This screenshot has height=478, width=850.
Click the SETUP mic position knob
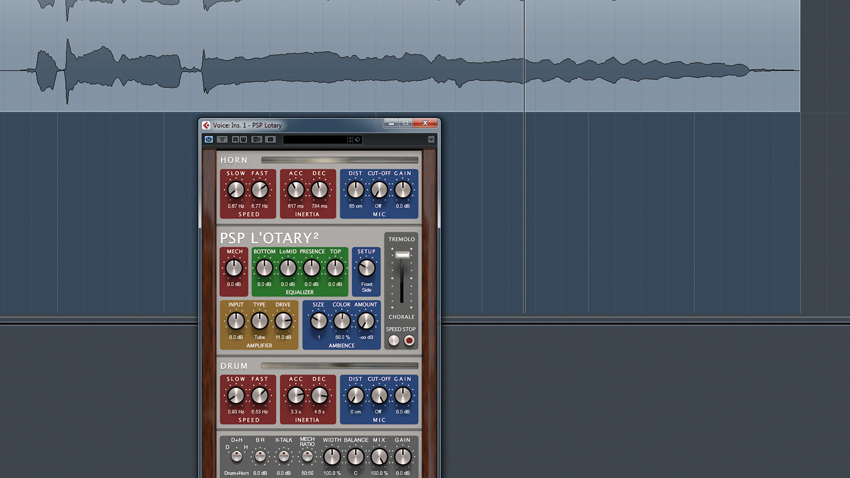pyautogui.click(x=366, y=268)
